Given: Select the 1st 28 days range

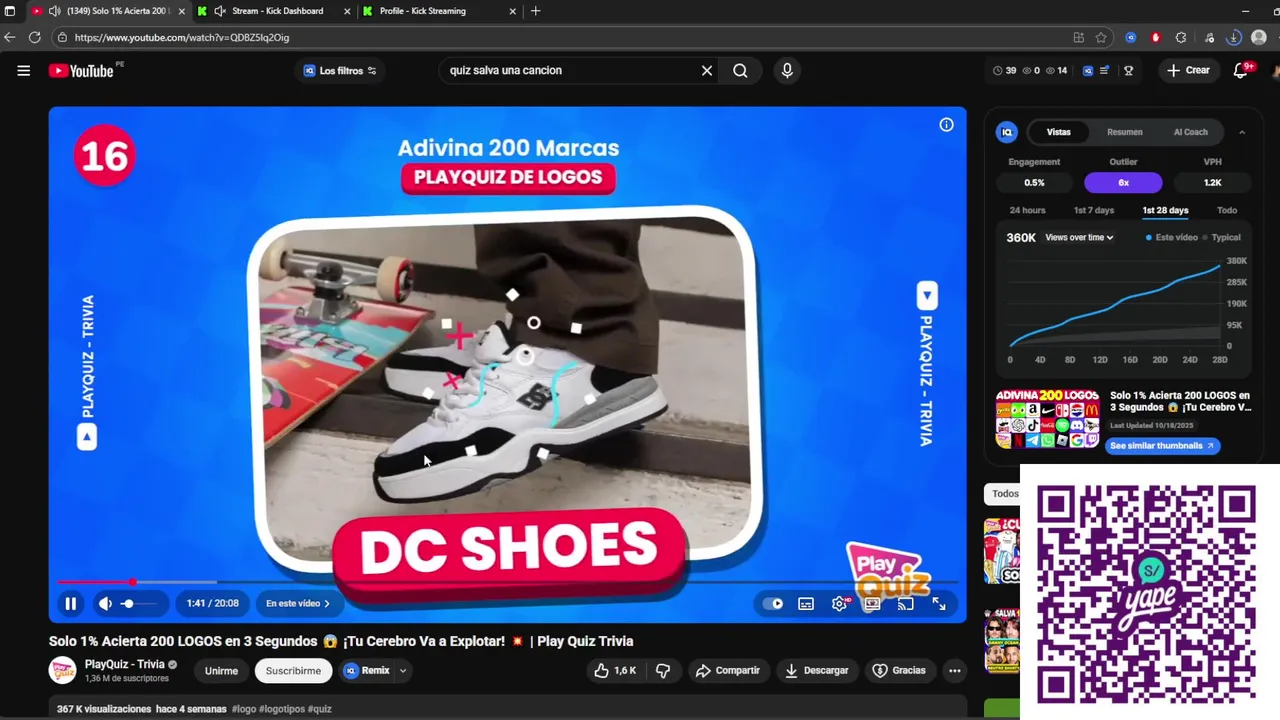Looking at the screenshot, I should (x=1165, y=211).
